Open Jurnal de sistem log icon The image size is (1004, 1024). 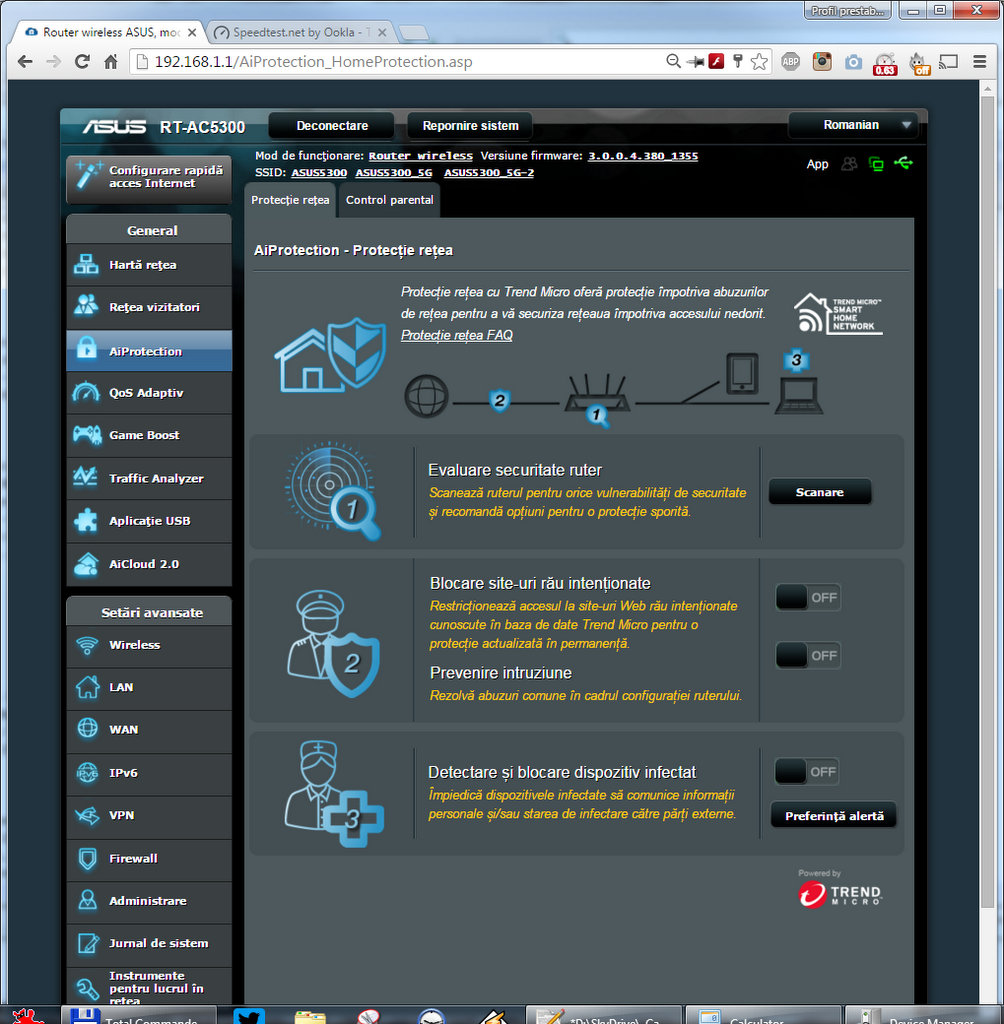87,943
